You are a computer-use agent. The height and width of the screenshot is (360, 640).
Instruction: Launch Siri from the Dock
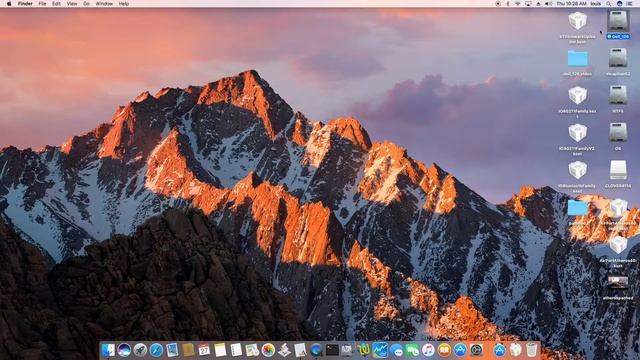click(x=124, y=350)
